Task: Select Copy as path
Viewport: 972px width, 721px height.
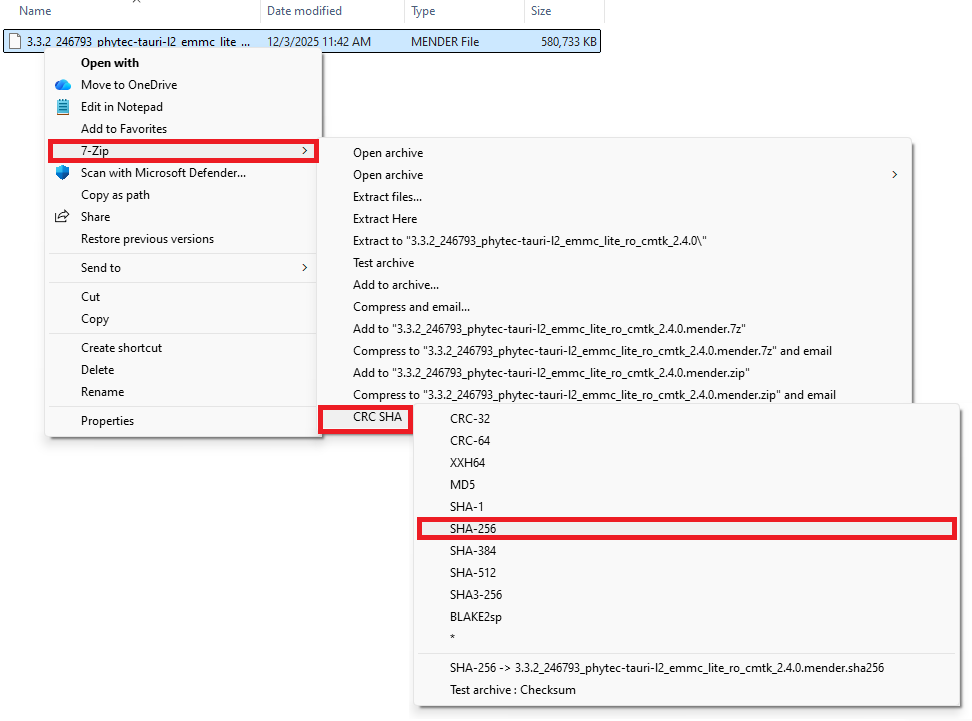Action: (x=115, y=195)
